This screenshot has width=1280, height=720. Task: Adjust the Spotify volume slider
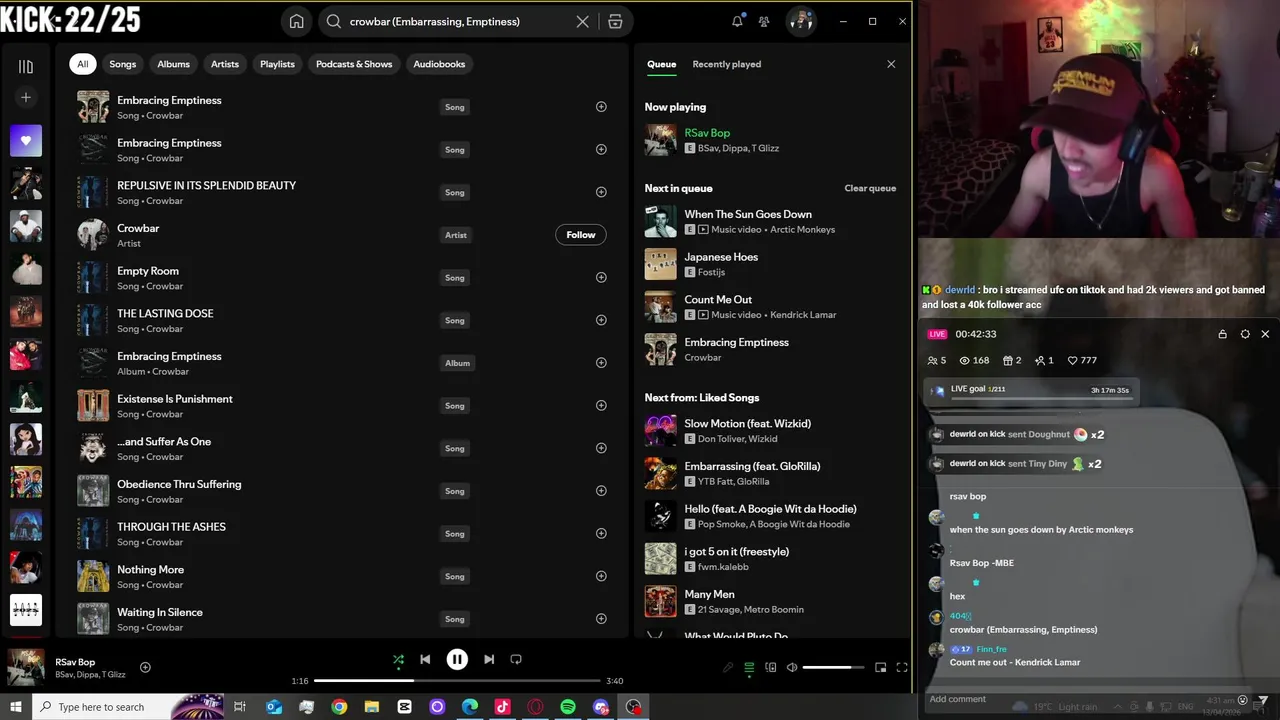pyautogui.click(x=833, y=667)
